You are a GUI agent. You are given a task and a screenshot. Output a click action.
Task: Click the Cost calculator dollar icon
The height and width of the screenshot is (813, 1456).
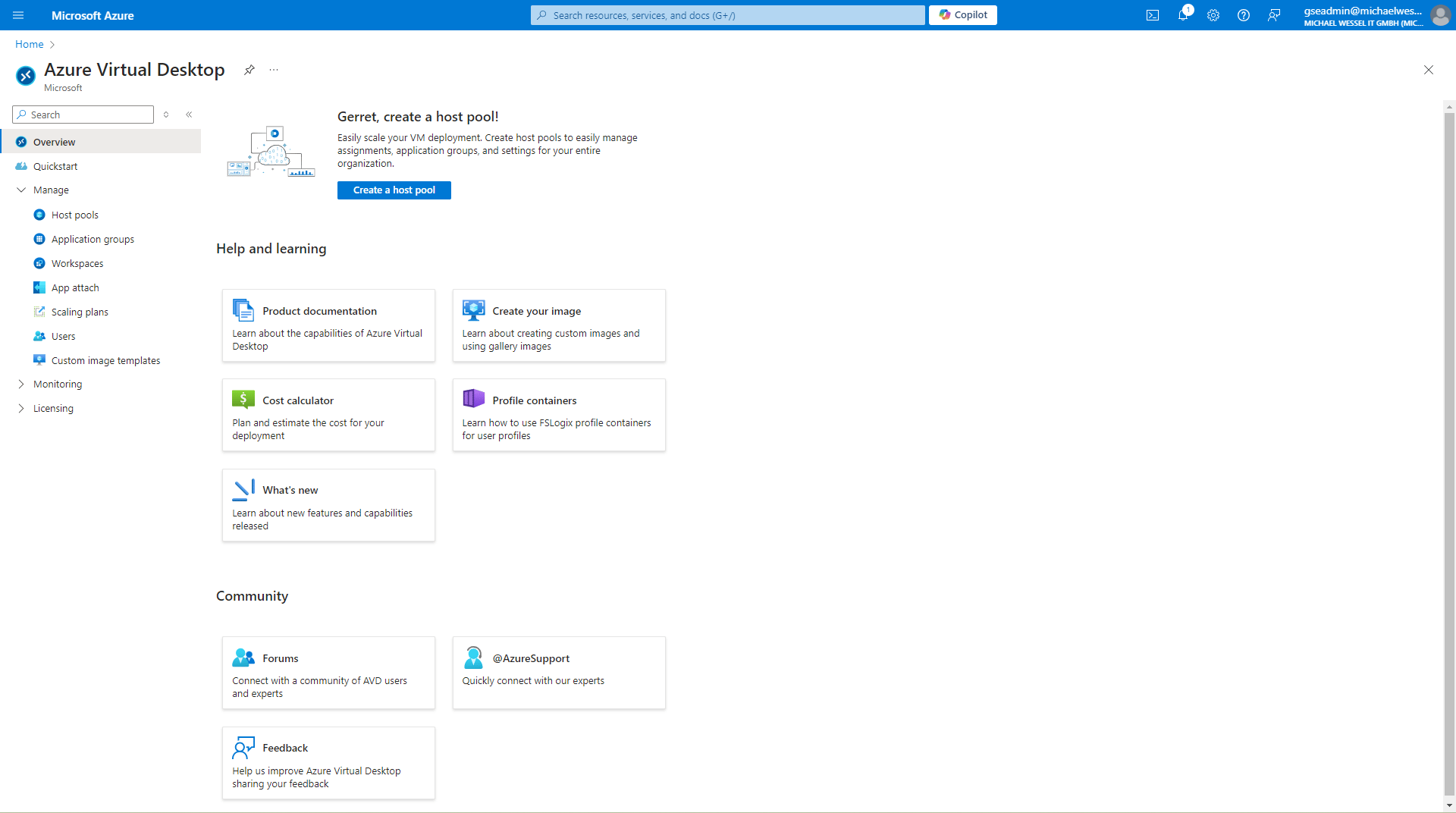pyautogui.click(x=243, y=400)
